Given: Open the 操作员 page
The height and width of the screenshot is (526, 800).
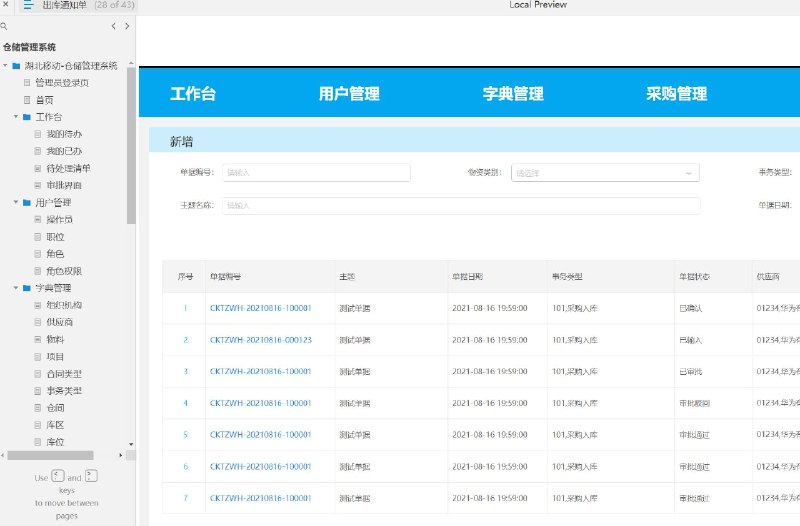Looking at the screenshot, I should pos(60,219).
